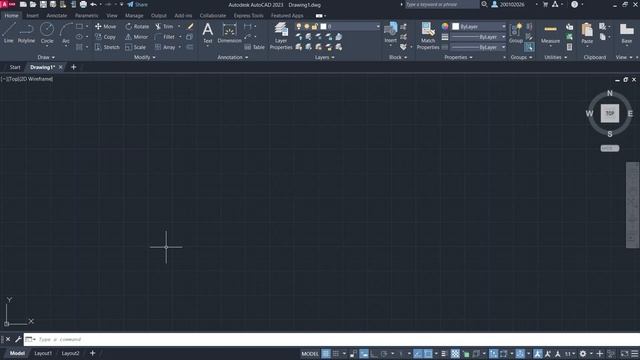The image size is (640, 360).
Task: Add a new drawing tab
Action: pos(73,67)
